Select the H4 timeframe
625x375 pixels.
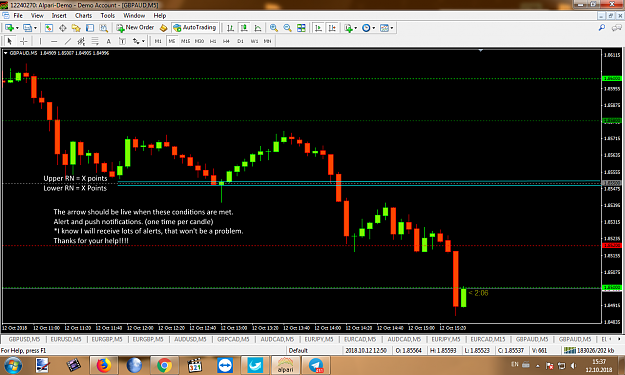pos(226,41)
